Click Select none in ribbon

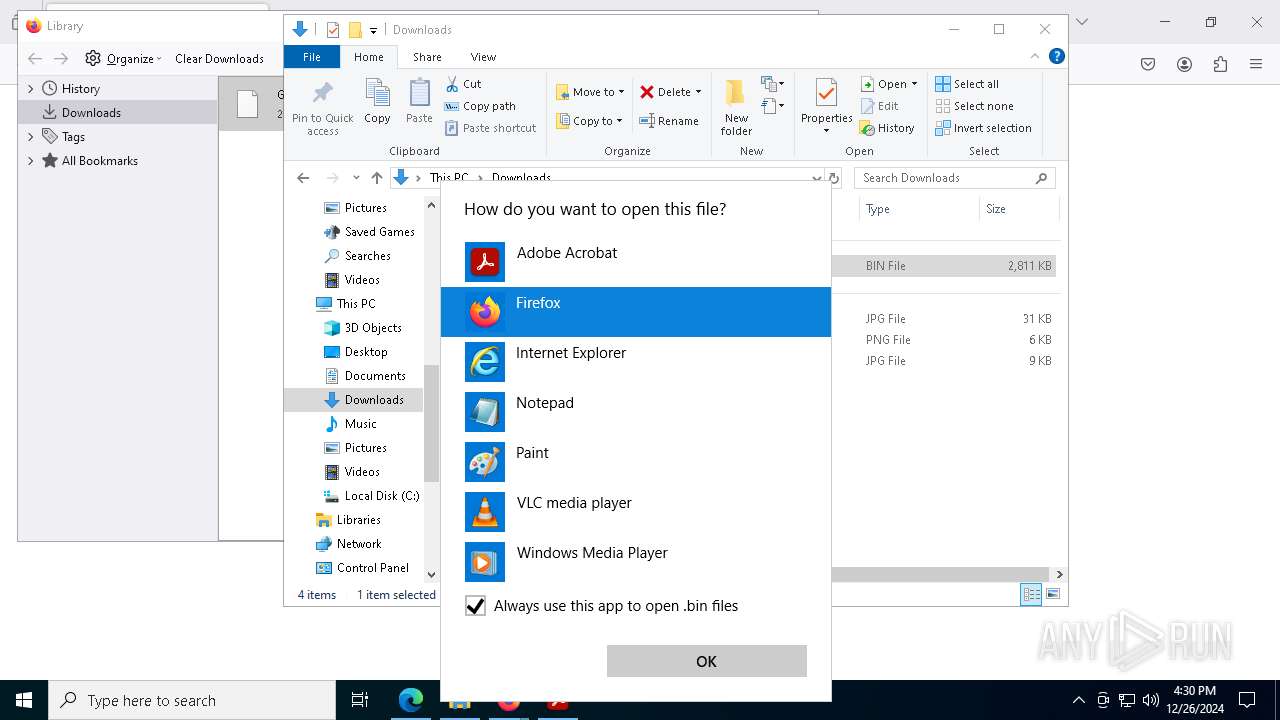[974, 106]
